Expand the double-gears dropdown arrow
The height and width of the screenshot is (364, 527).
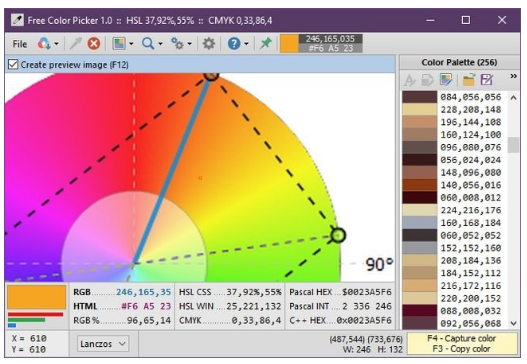click(190, 44)
